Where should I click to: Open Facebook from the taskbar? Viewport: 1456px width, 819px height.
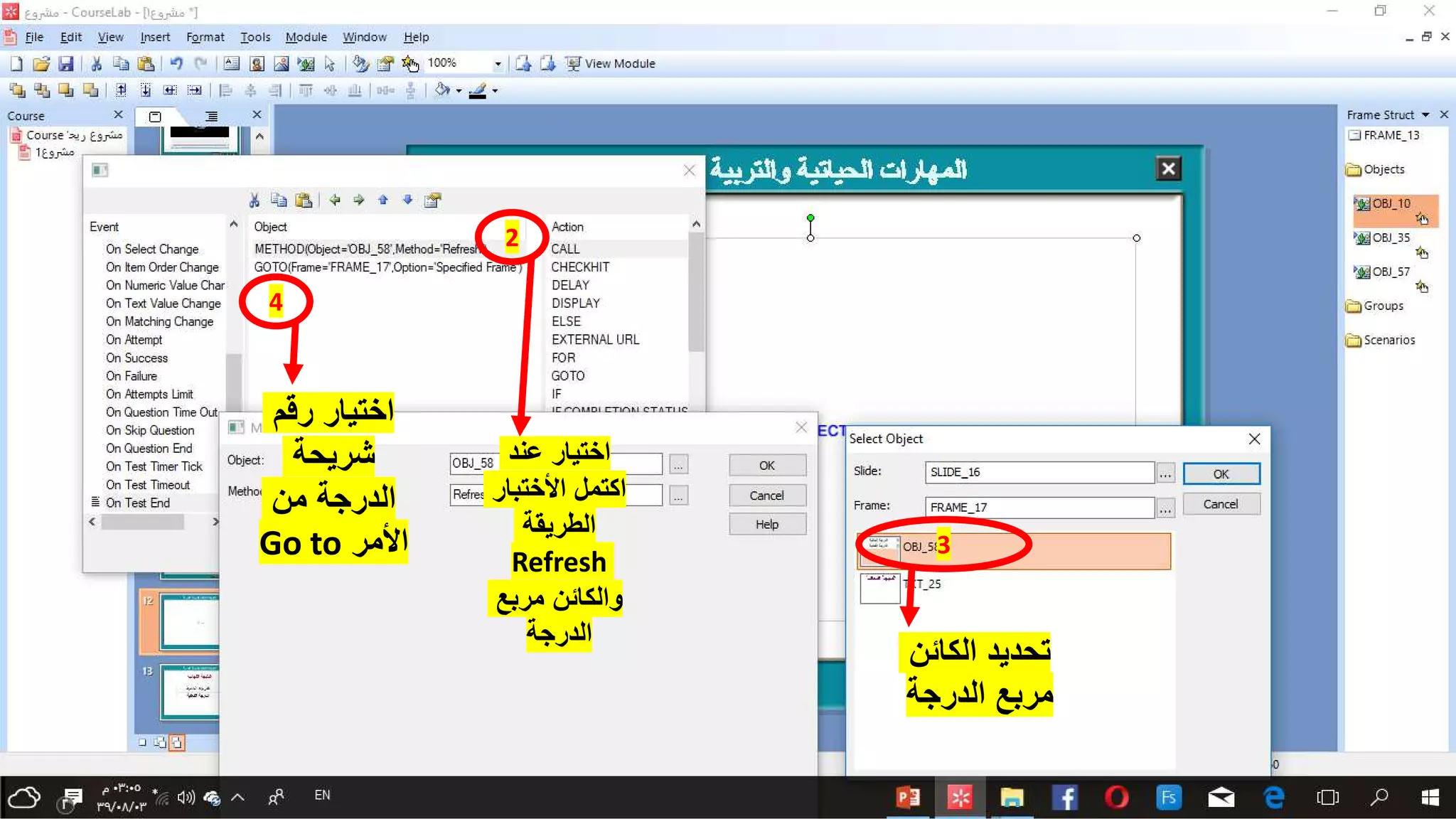tap(1065, 798)
